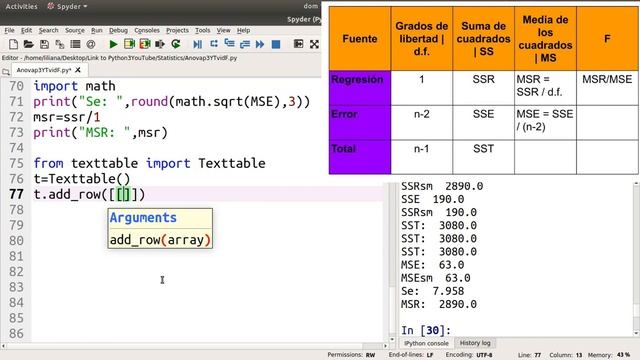Run current cell toolbar icon

tap(129, 44)
